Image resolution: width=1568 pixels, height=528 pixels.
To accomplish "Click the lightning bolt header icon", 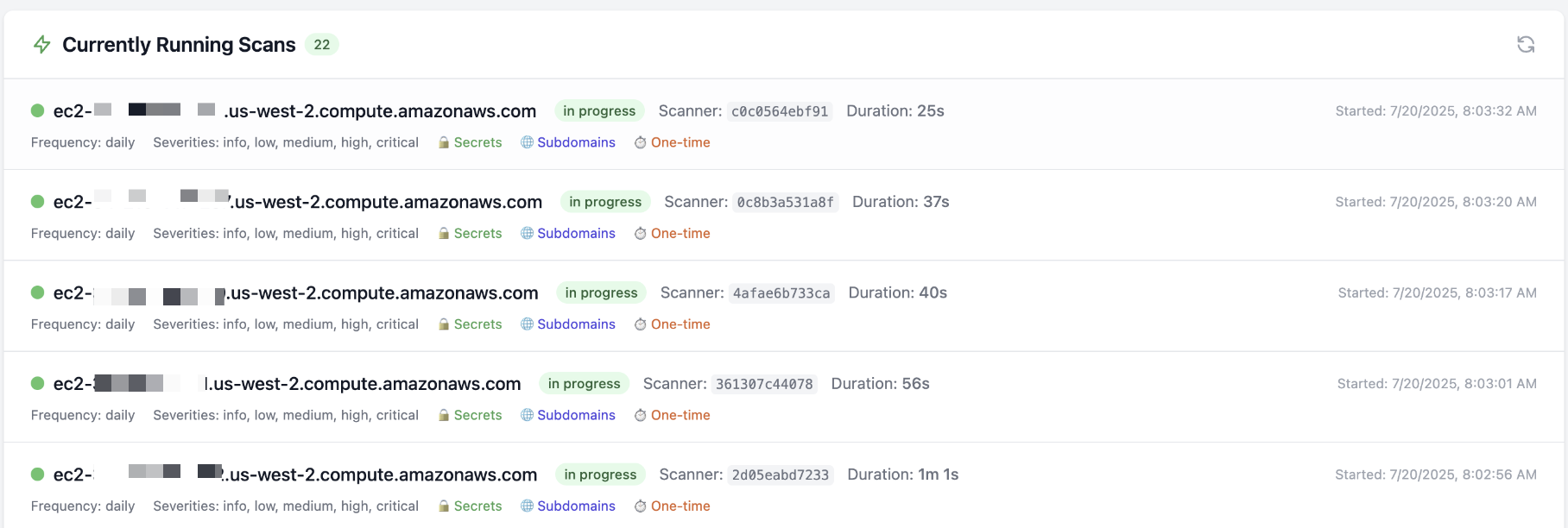I will click(x=41, y=44).
